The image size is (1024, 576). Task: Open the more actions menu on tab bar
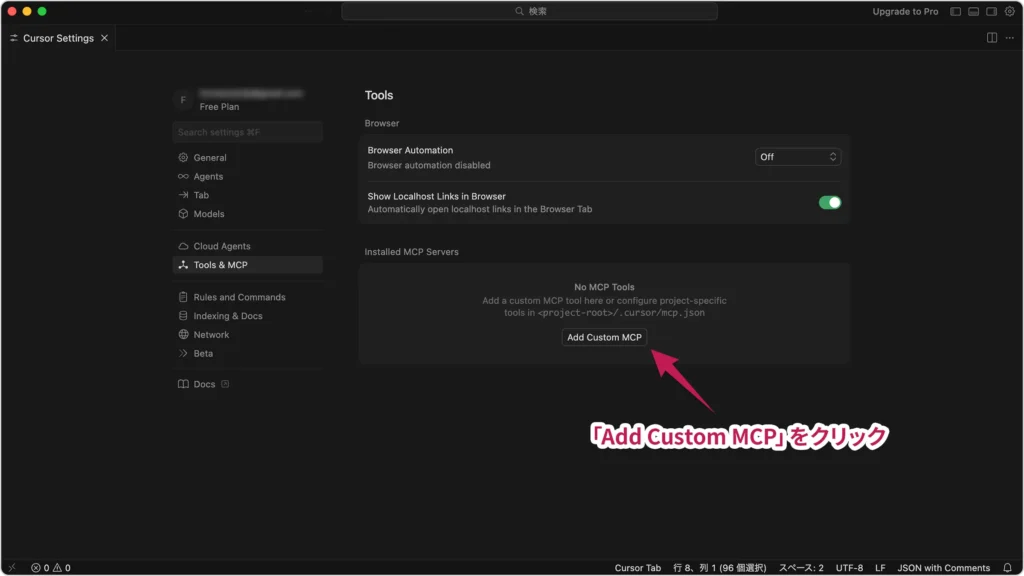pyautogui.click(x=1009, y=37)
